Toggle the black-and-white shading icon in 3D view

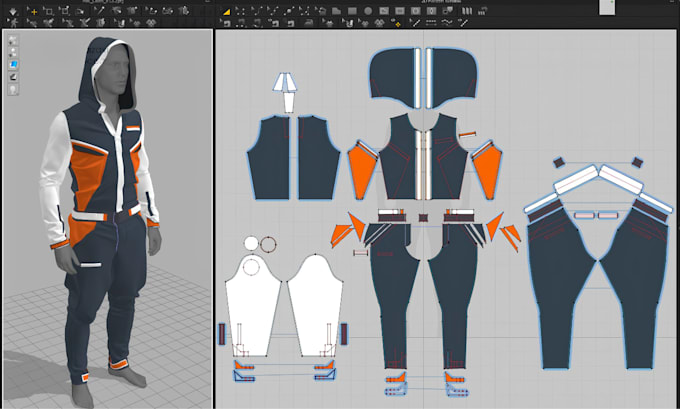tap(13, 77)
